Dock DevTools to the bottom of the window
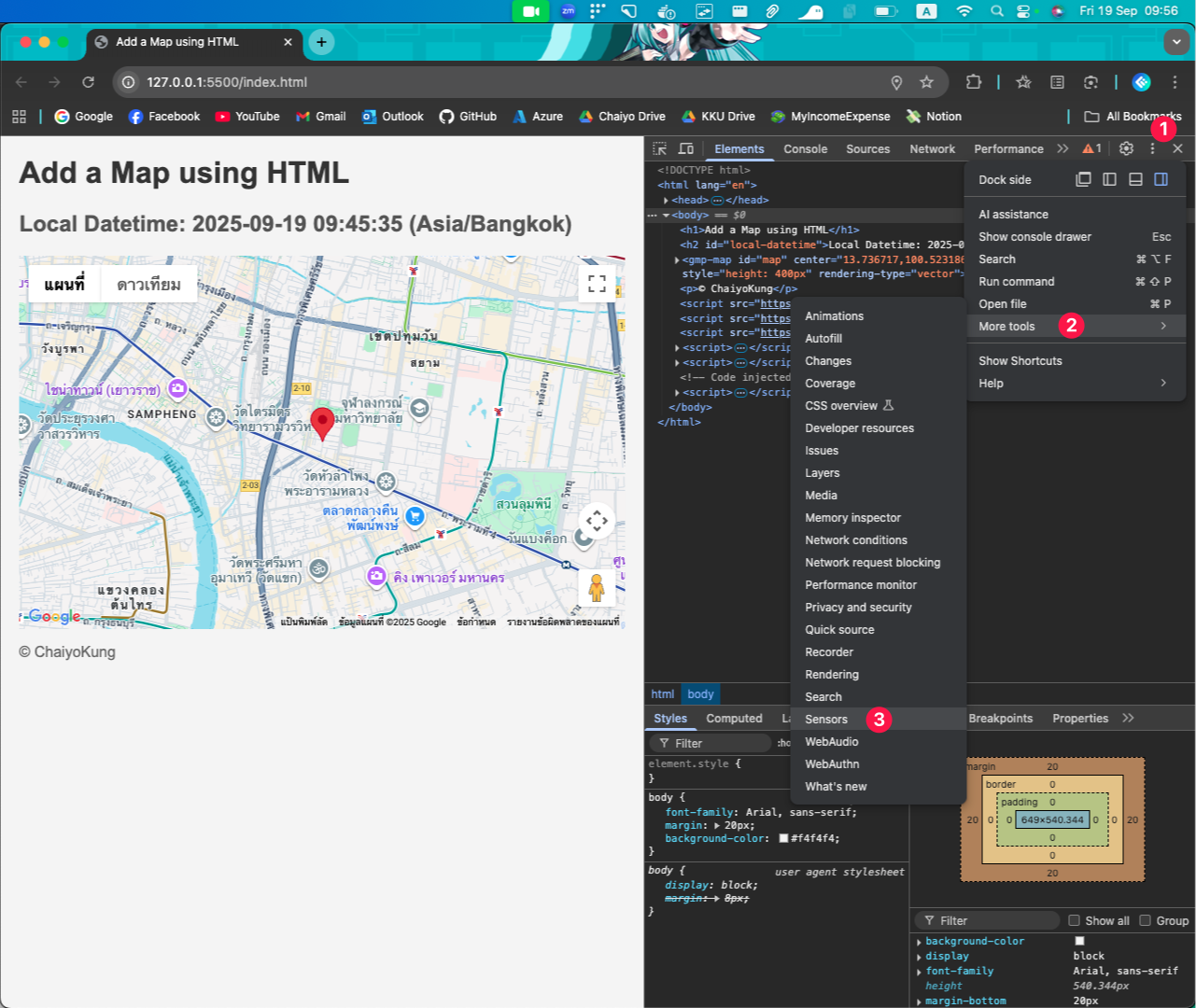Image resolution: width=1196 pixels, height=1008 pixels. coord(1133,179)
